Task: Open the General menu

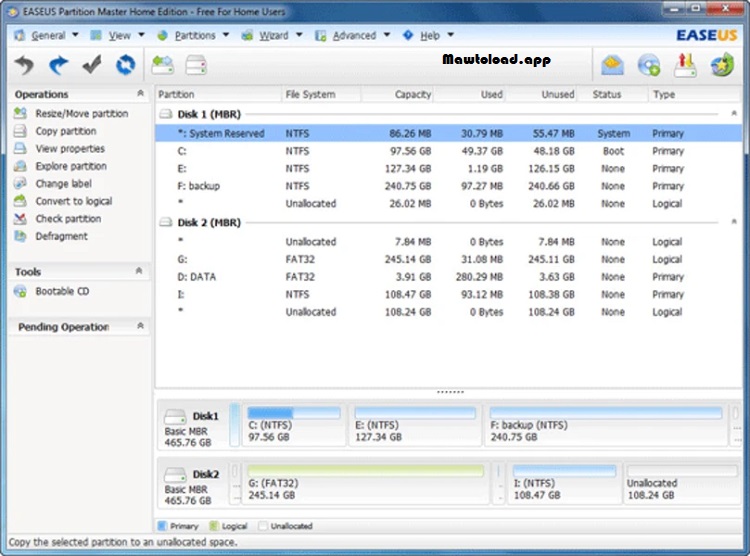Action: coord(47,35)
